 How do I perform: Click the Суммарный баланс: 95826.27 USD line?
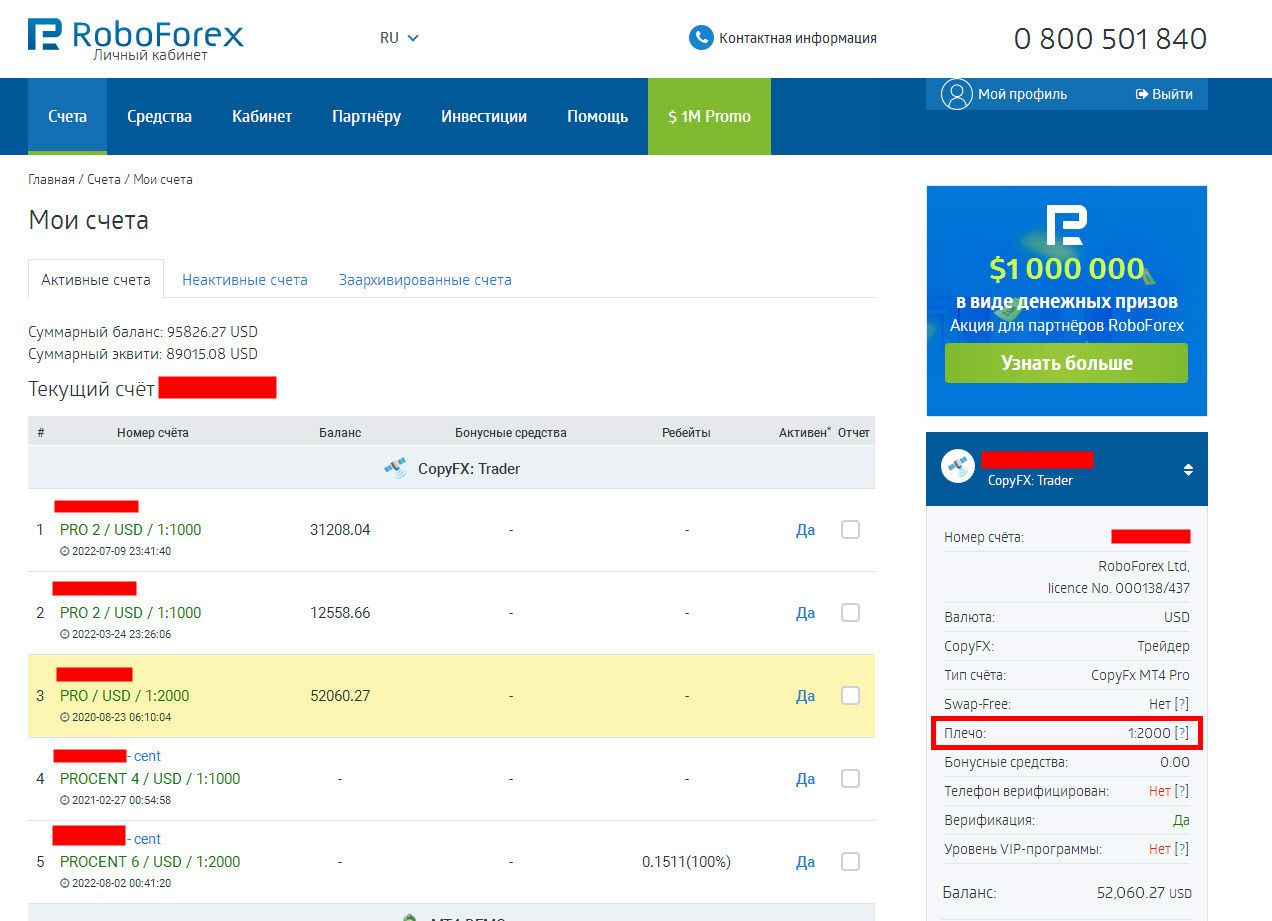click(143, 332)
